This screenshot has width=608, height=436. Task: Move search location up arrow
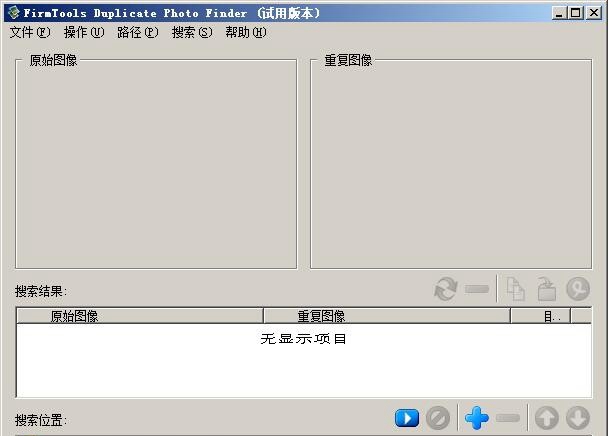pyautogui.click(x=547, y=419)
